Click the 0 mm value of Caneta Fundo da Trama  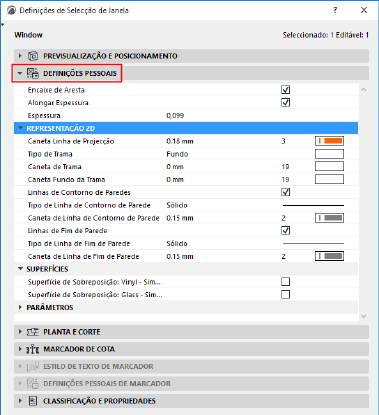coord(175,179)
